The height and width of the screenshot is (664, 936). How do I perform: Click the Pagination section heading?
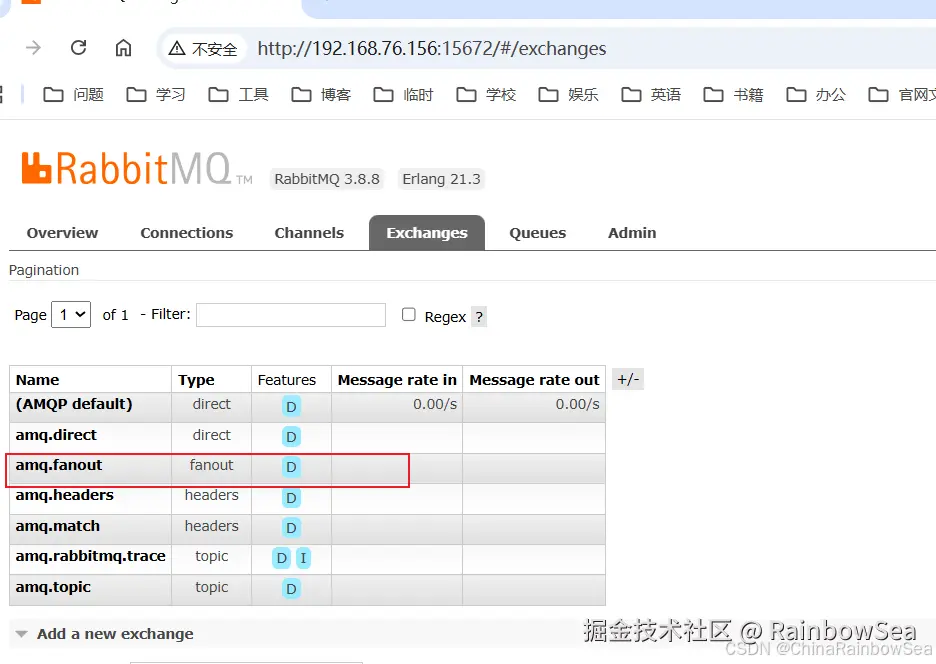tap(44, 270)
